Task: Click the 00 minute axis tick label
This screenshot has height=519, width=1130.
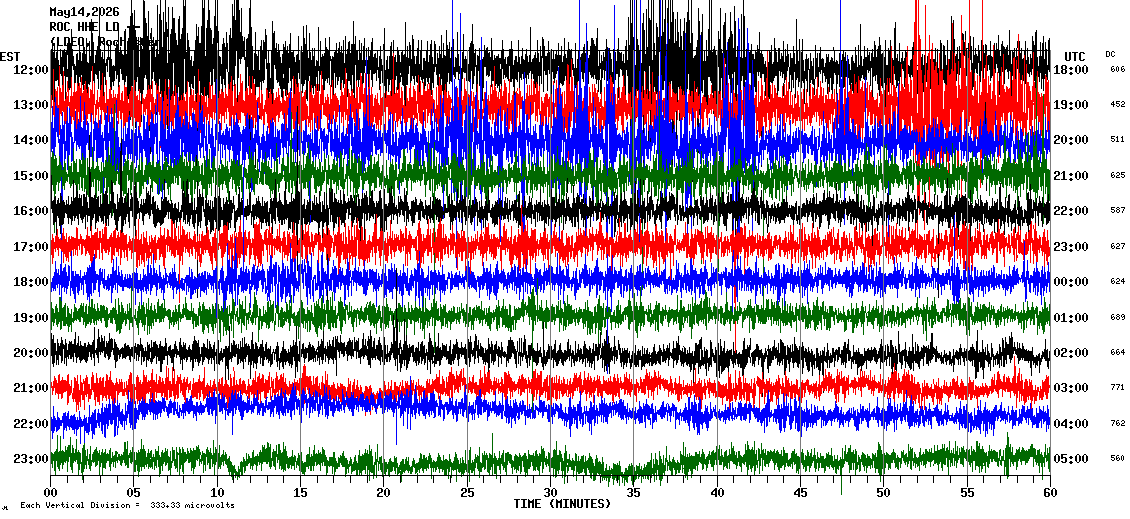Action: [x=50, y=493]
